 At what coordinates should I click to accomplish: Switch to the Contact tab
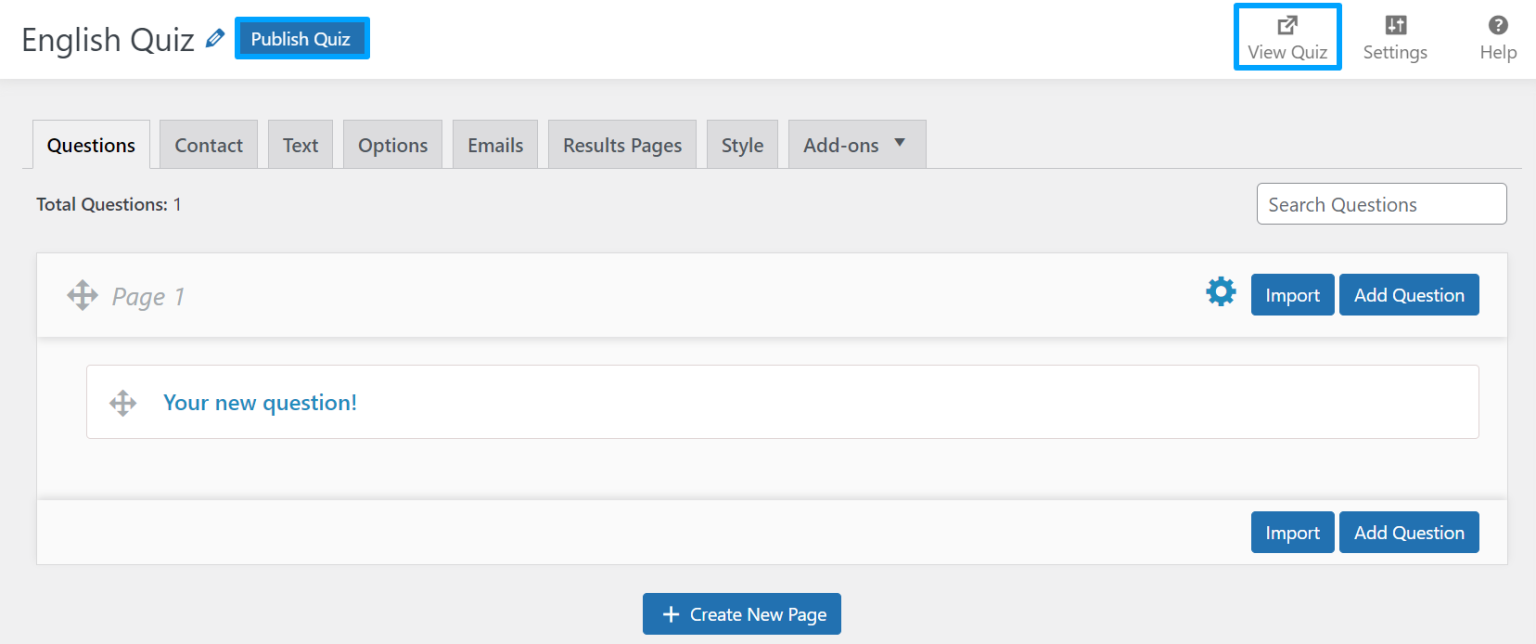(208, 143)
